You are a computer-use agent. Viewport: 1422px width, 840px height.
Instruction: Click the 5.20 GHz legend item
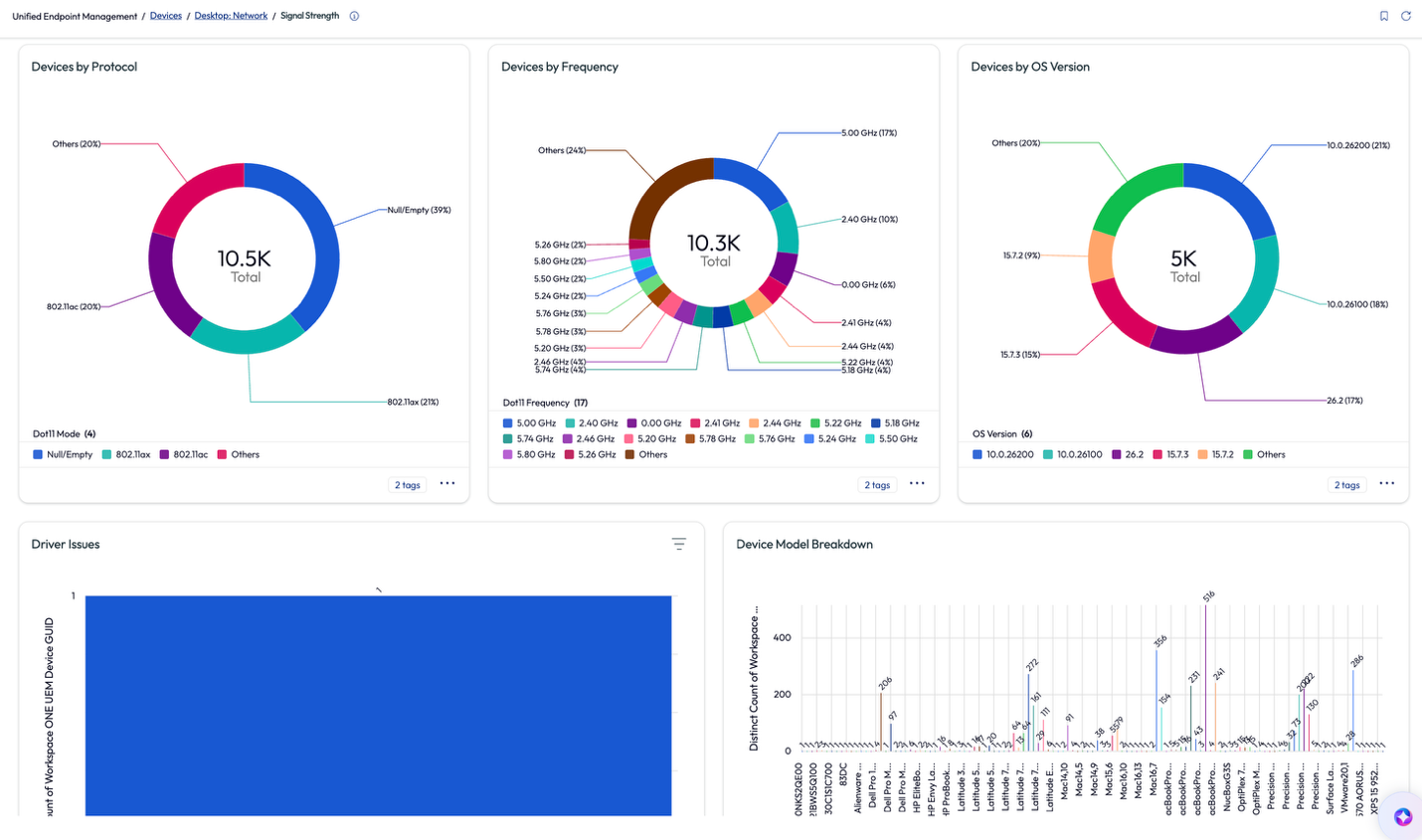click(x=650, y=438)
